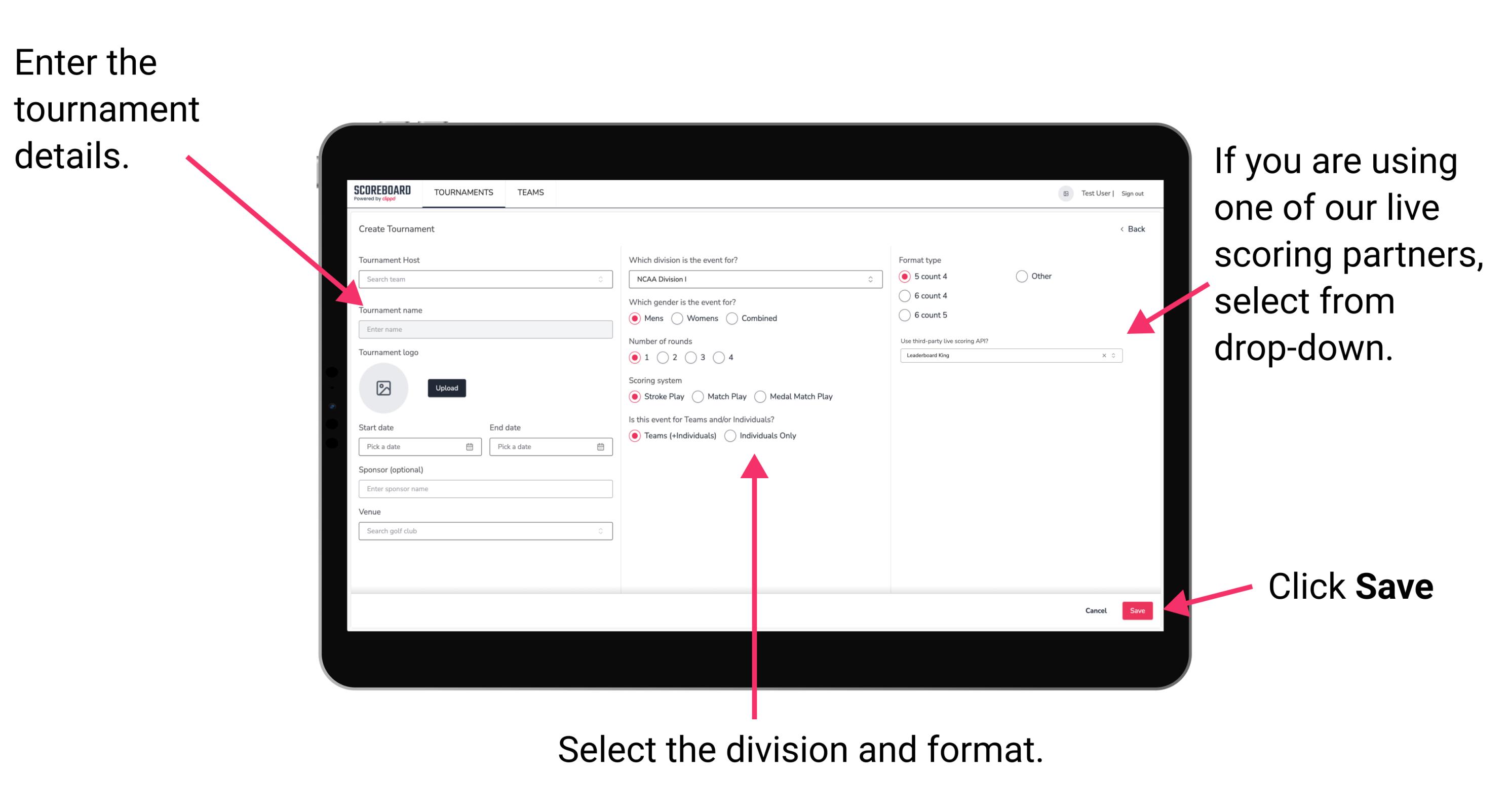Click the tournament logo upload icon

(383, 388)
